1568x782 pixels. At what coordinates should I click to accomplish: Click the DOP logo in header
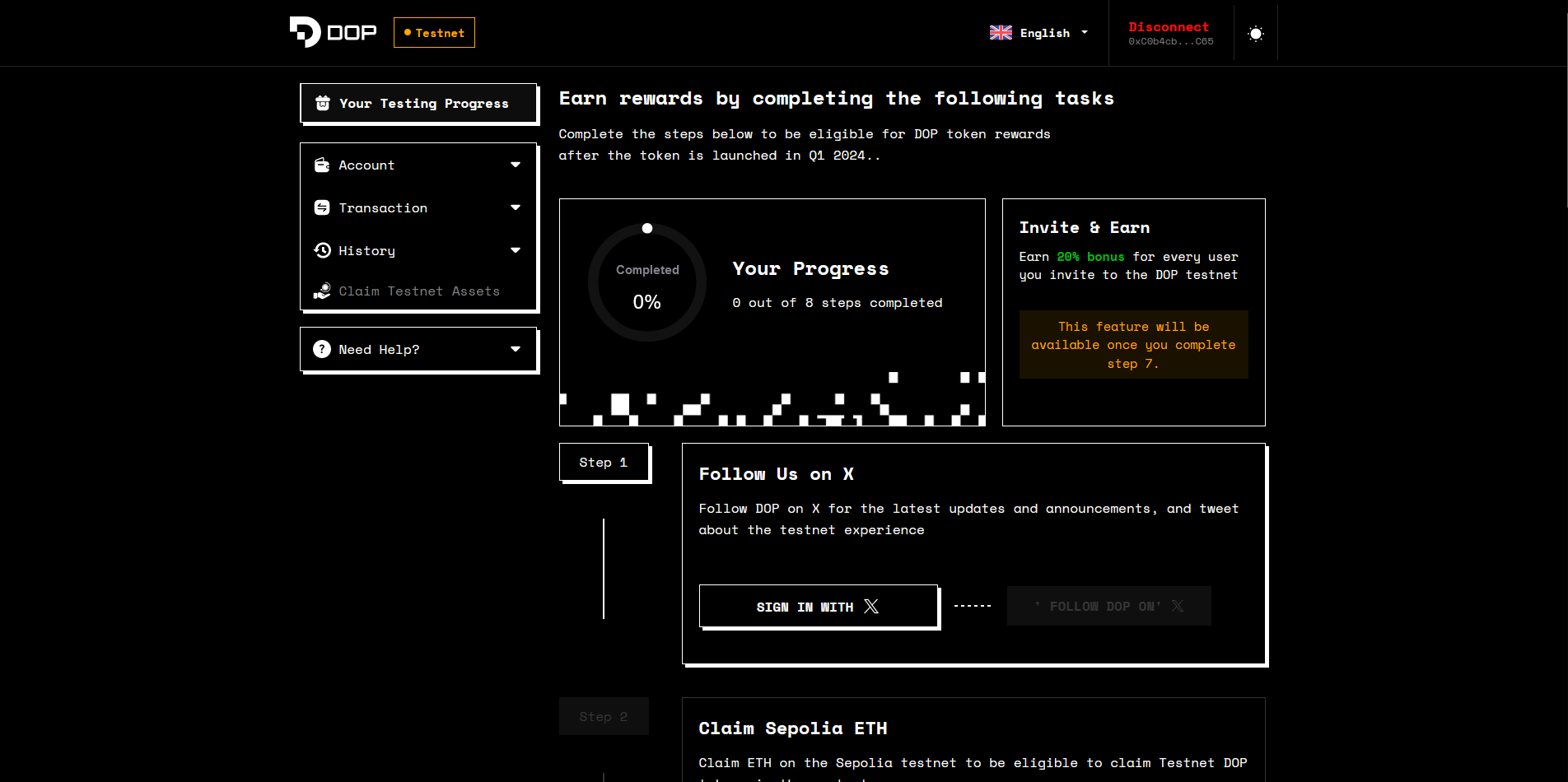333,32
